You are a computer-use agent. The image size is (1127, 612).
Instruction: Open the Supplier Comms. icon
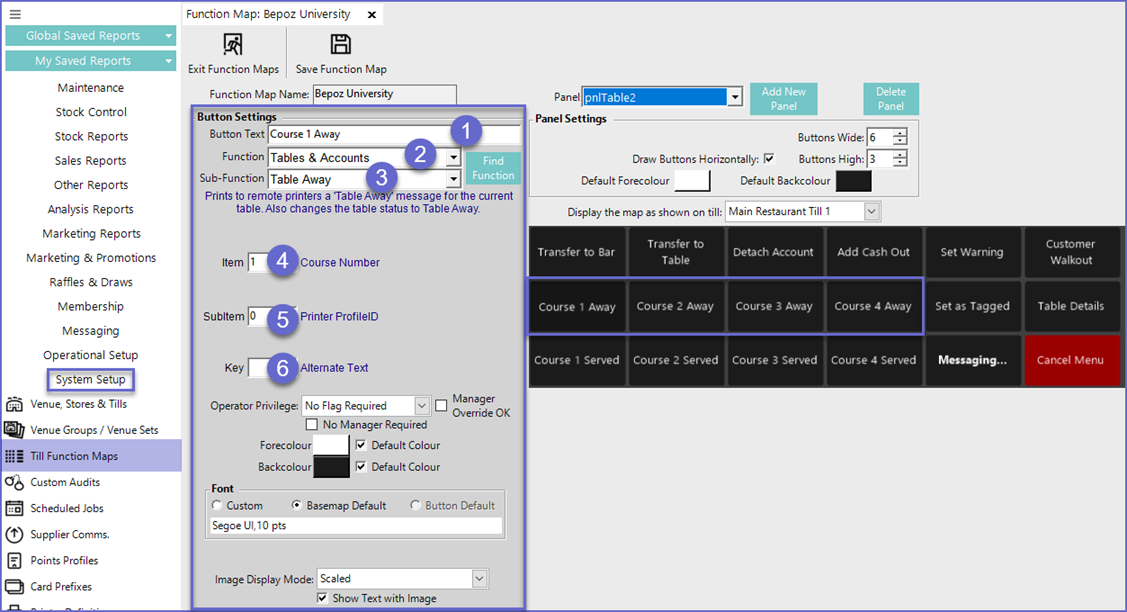pos(14,534)
